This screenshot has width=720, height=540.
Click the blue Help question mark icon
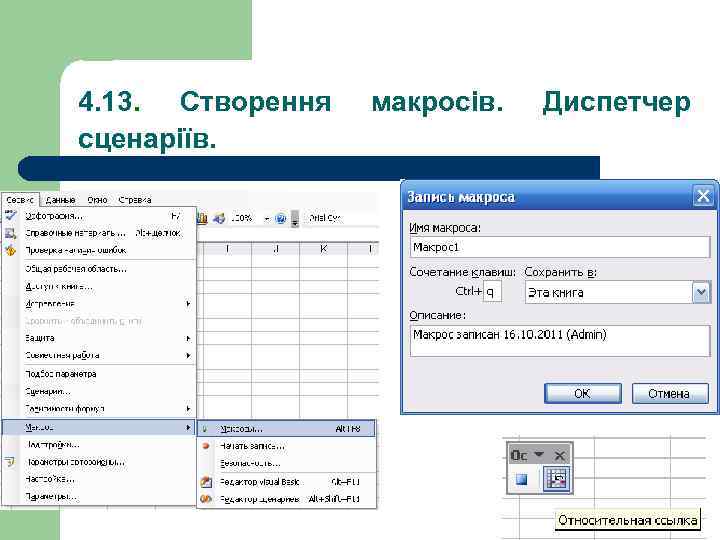[x=280, y=219]
